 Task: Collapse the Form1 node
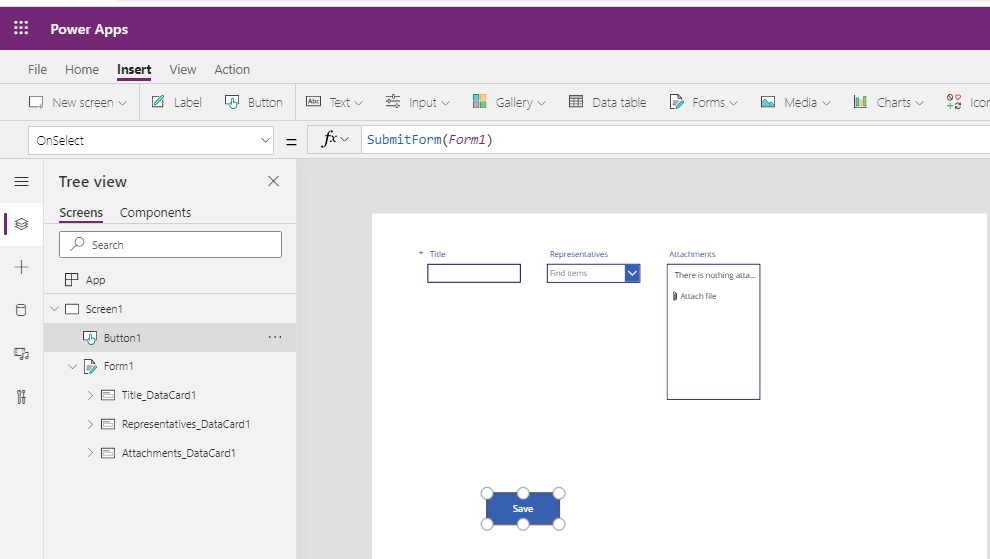[73, 366]
